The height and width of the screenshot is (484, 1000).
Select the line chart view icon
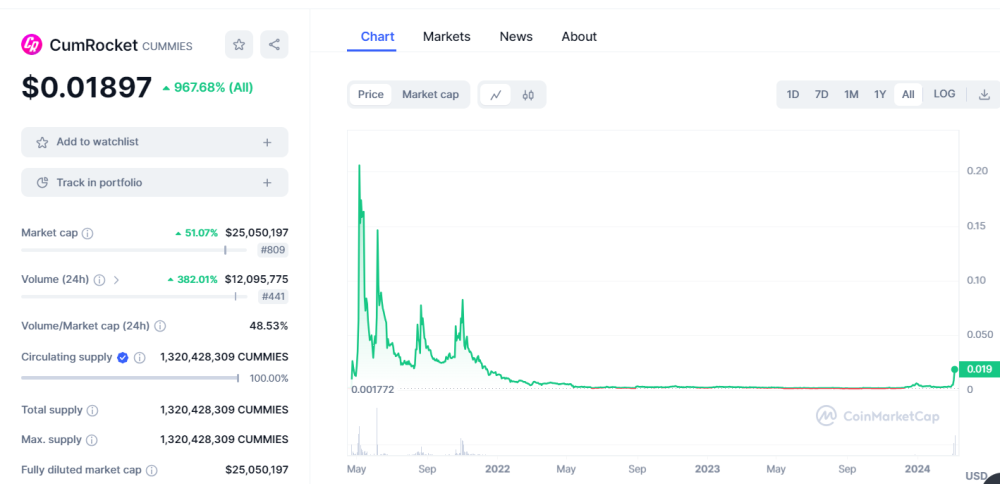click(496, 95)
